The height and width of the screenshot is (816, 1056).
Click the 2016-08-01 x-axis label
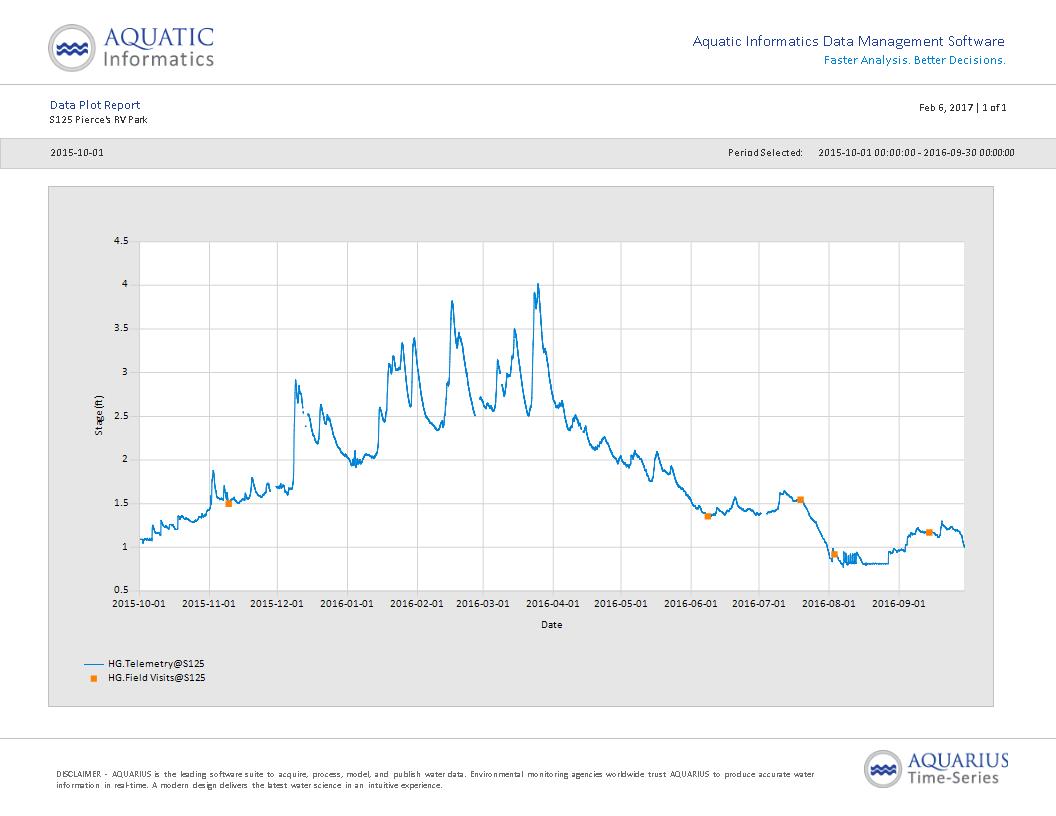[829, 604]
